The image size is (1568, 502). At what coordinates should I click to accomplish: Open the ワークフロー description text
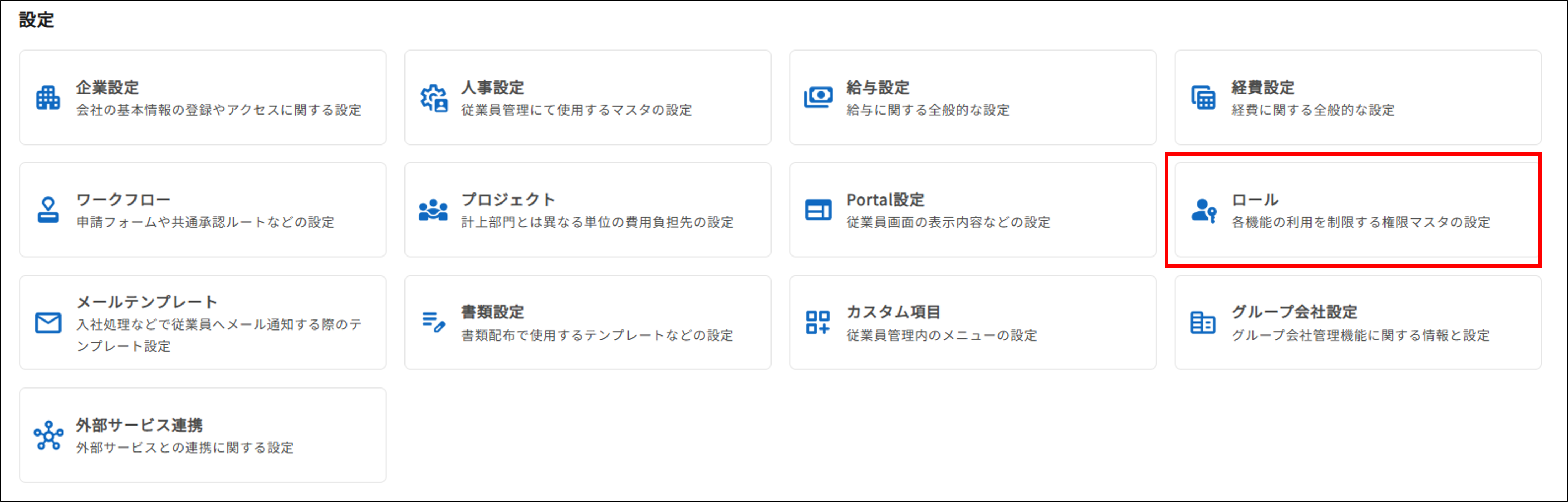point(205,222)
